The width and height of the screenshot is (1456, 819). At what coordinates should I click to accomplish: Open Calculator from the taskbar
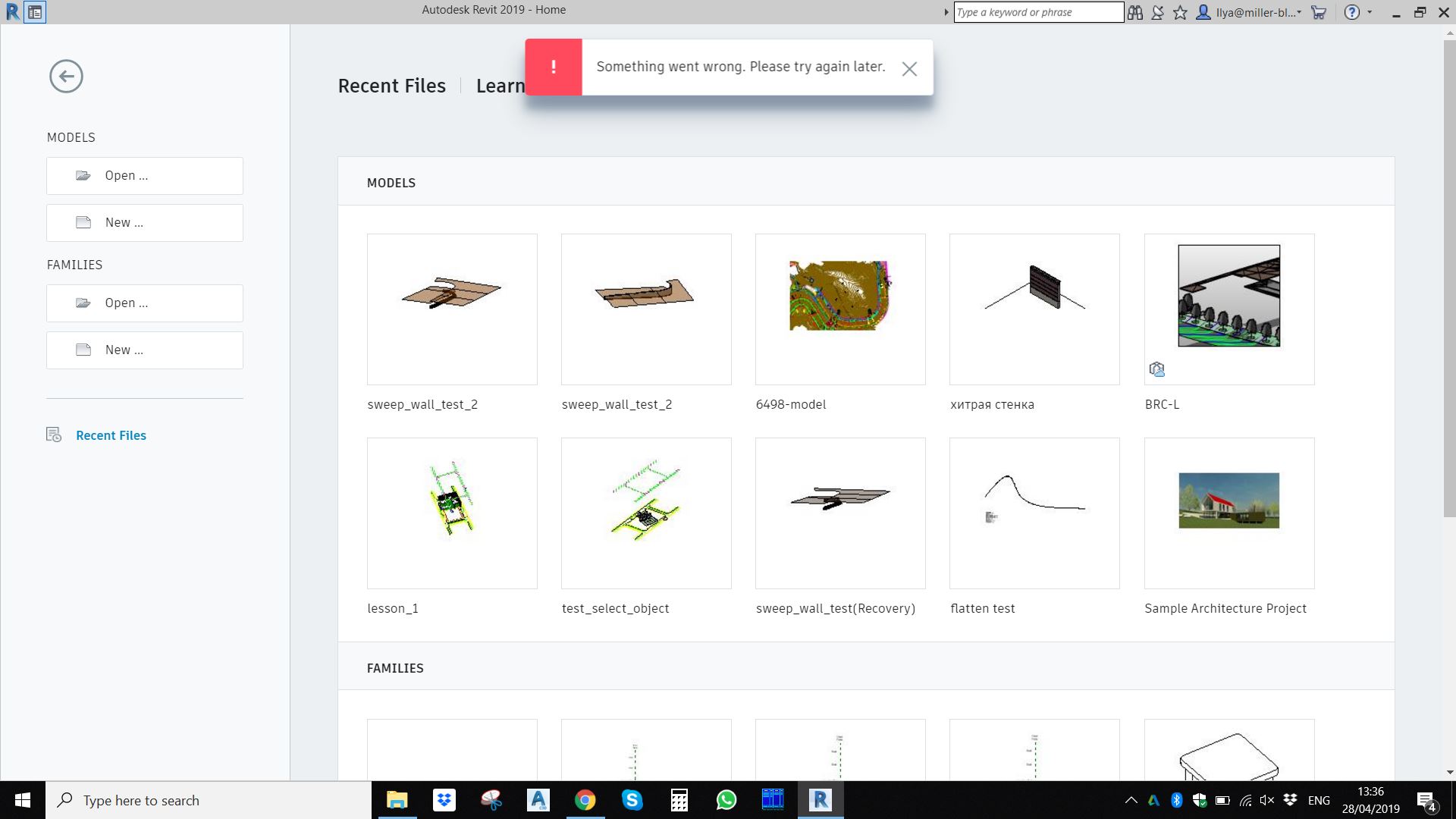click(x=679, y=800)
